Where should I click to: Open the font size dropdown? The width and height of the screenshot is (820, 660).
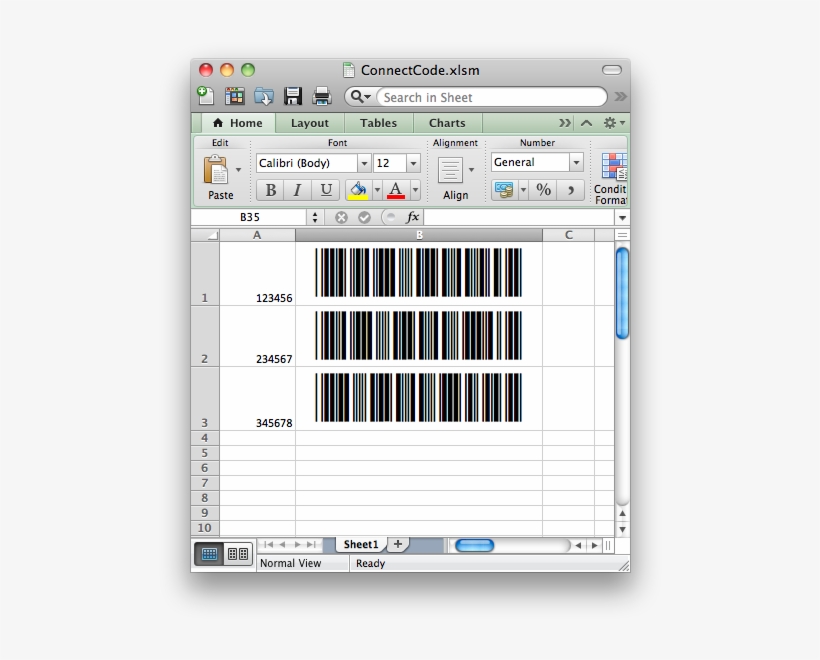tap(413, 163)
